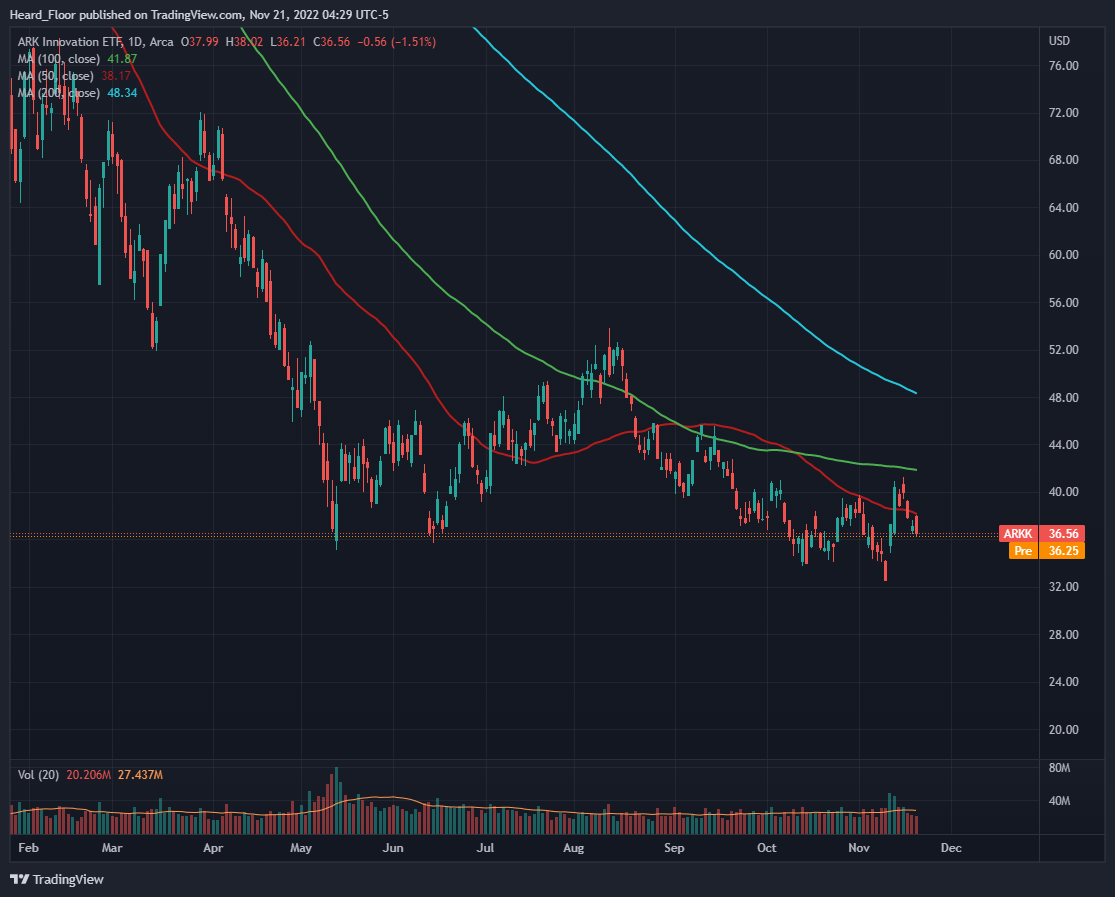The image size is (1115, 897).
Task: Click the Jul label on the time axis
Action: click(485, 848)
